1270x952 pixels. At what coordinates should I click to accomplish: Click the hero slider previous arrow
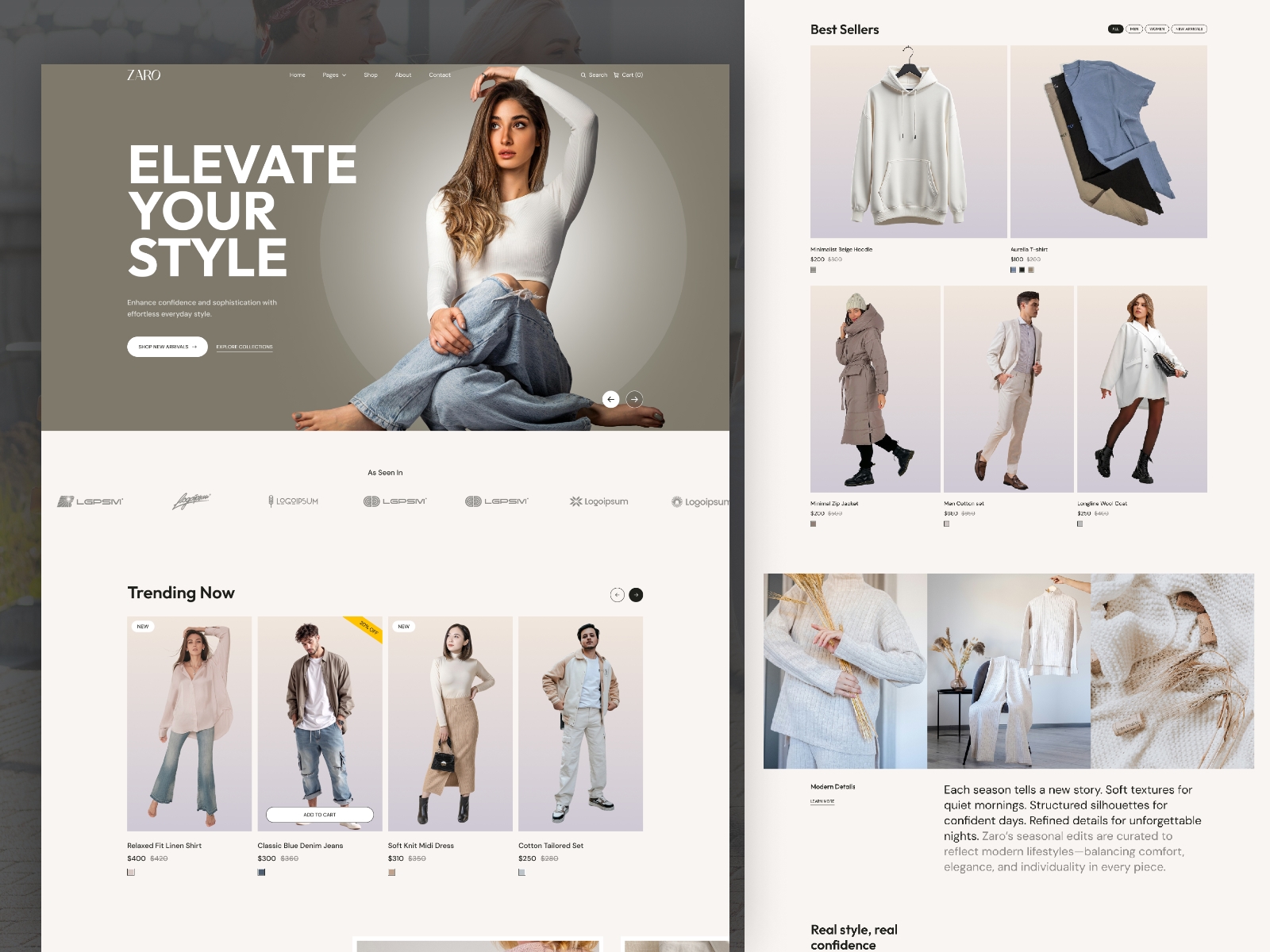[x=610, y=399]
